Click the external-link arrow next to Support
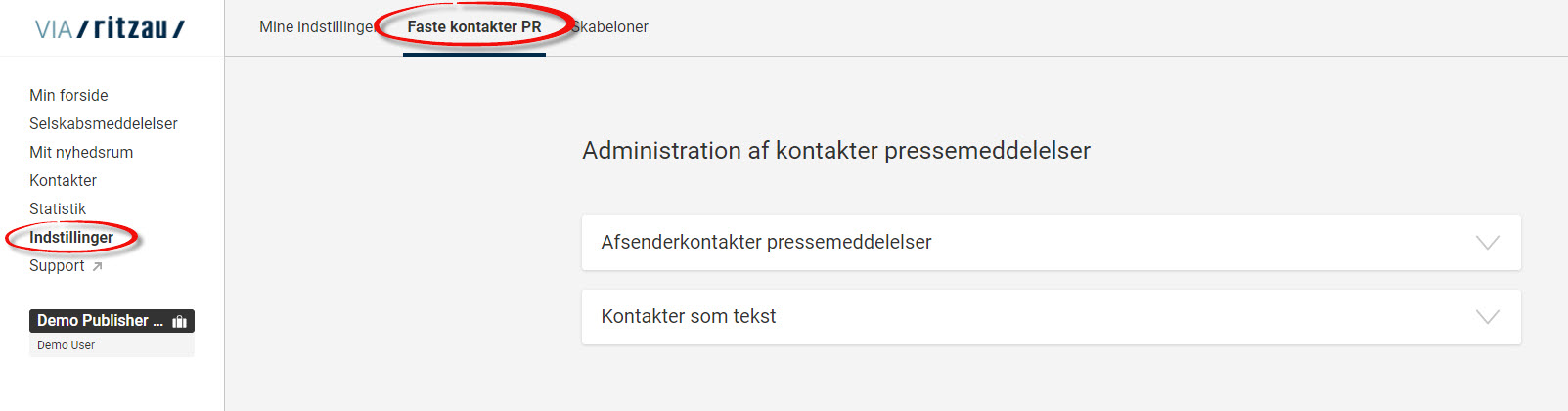The height and width of the screenshot is (411, 1568). (x=97, y=266)
